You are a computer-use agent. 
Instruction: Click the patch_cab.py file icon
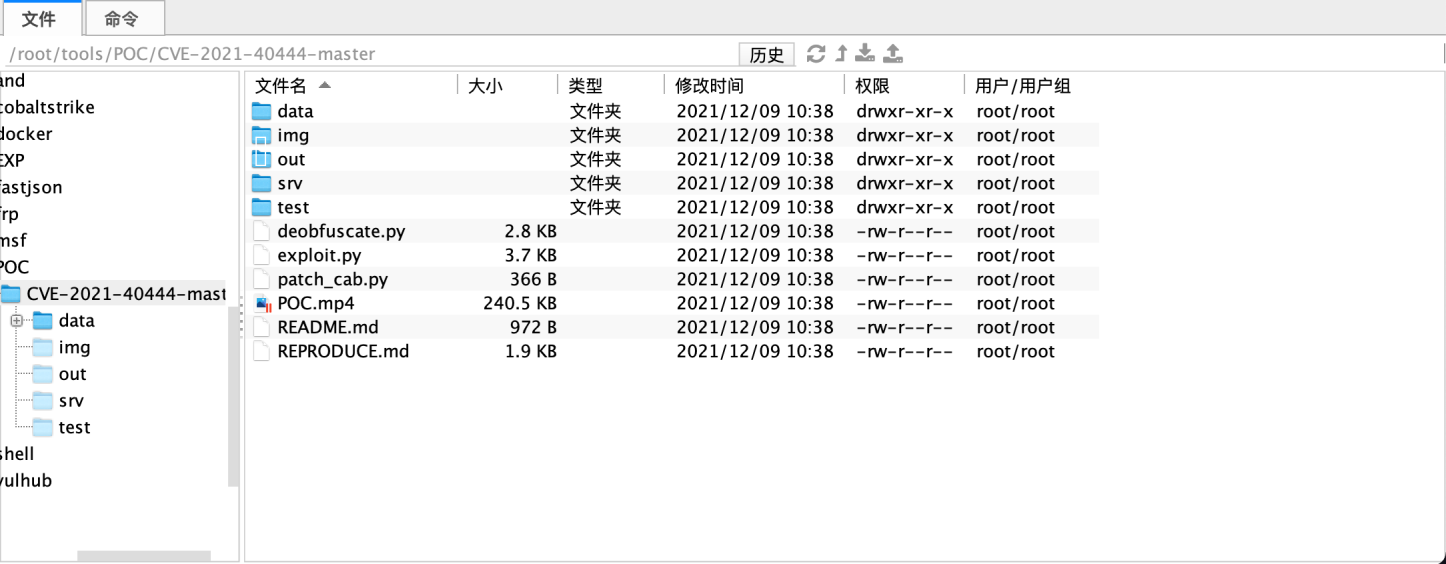click(x=262, y=279)
